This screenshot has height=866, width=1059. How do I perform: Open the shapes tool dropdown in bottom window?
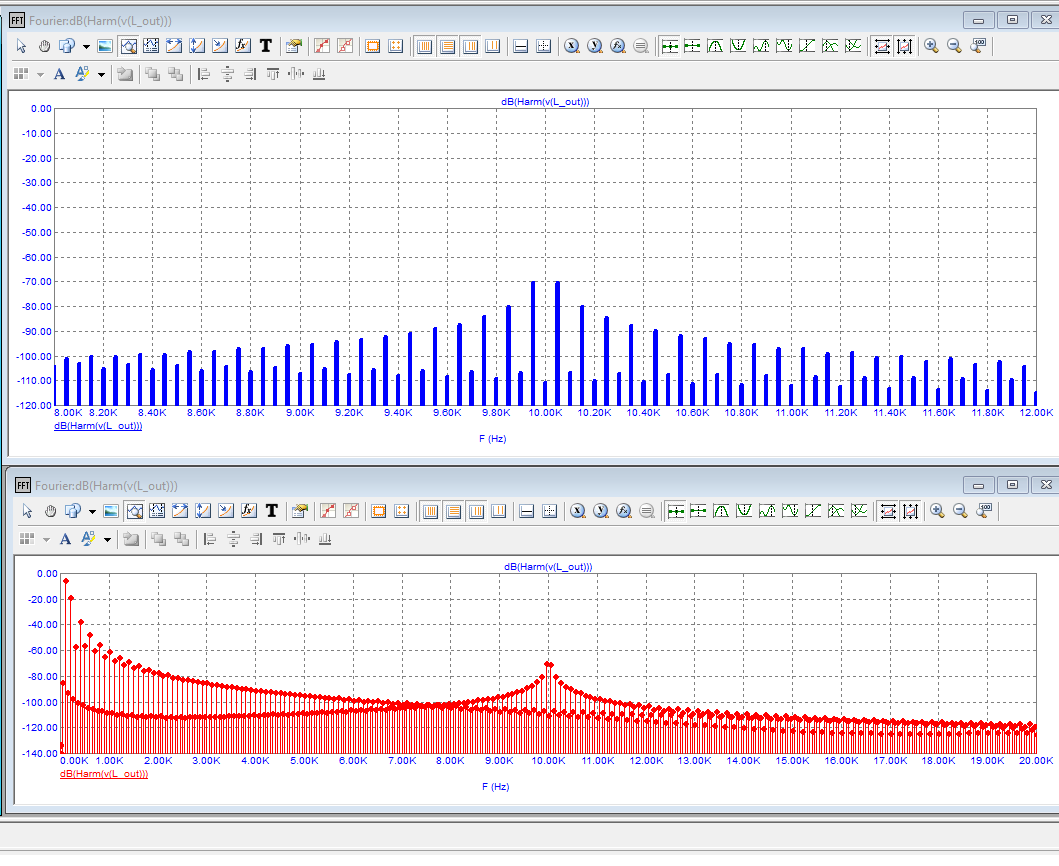93,512
